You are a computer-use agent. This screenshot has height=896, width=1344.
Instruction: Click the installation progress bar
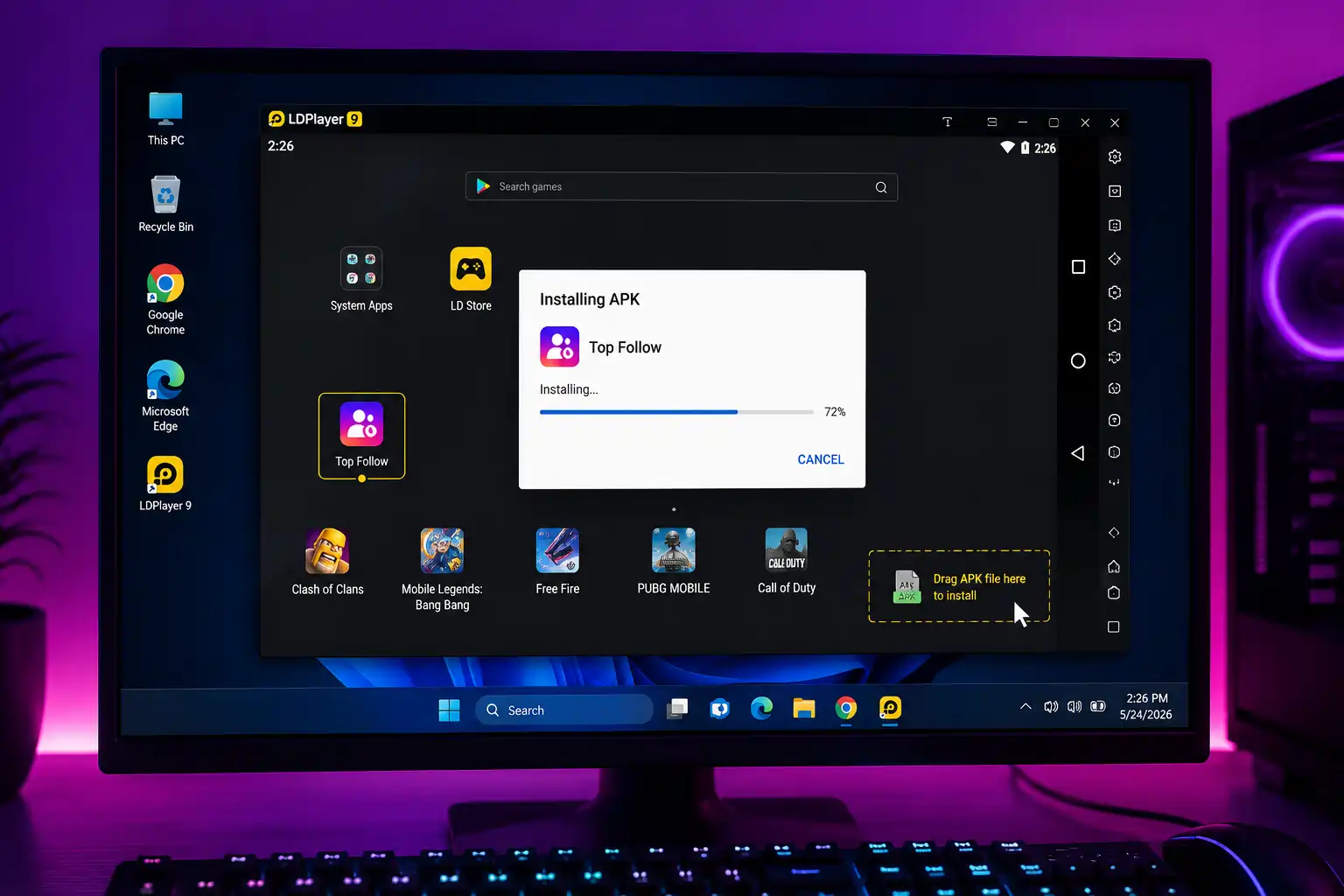click(676, 411)
